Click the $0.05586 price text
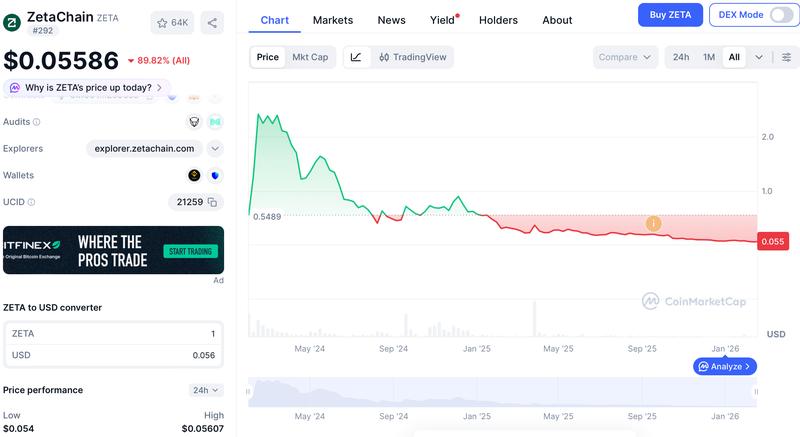The image size is (800, 437). 61,60
